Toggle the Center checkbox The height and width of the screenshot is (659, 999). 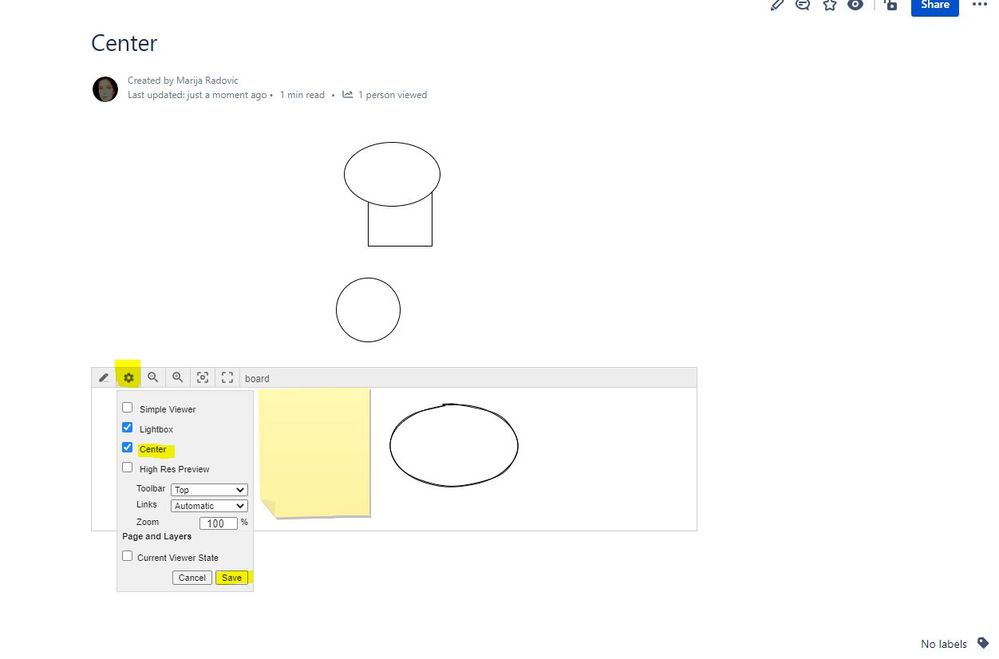point(127,447)
